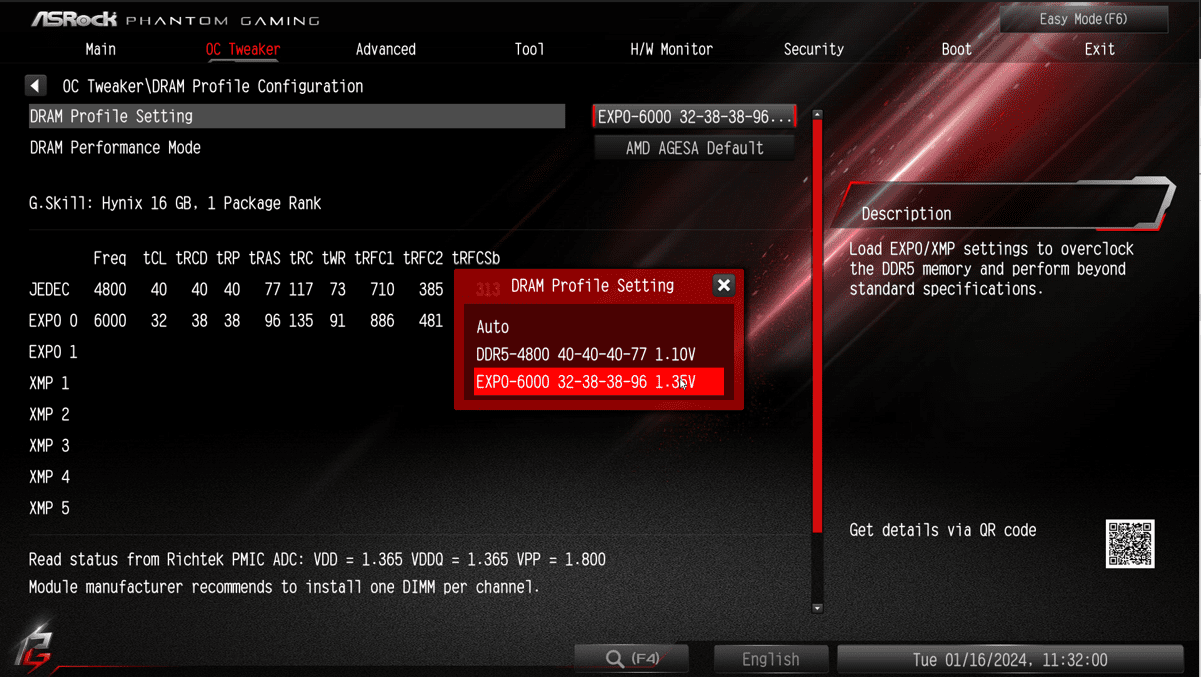This screenshot has width=1201, height=677.
Task: Click the tRAS column header
Action: click(264, 258)
